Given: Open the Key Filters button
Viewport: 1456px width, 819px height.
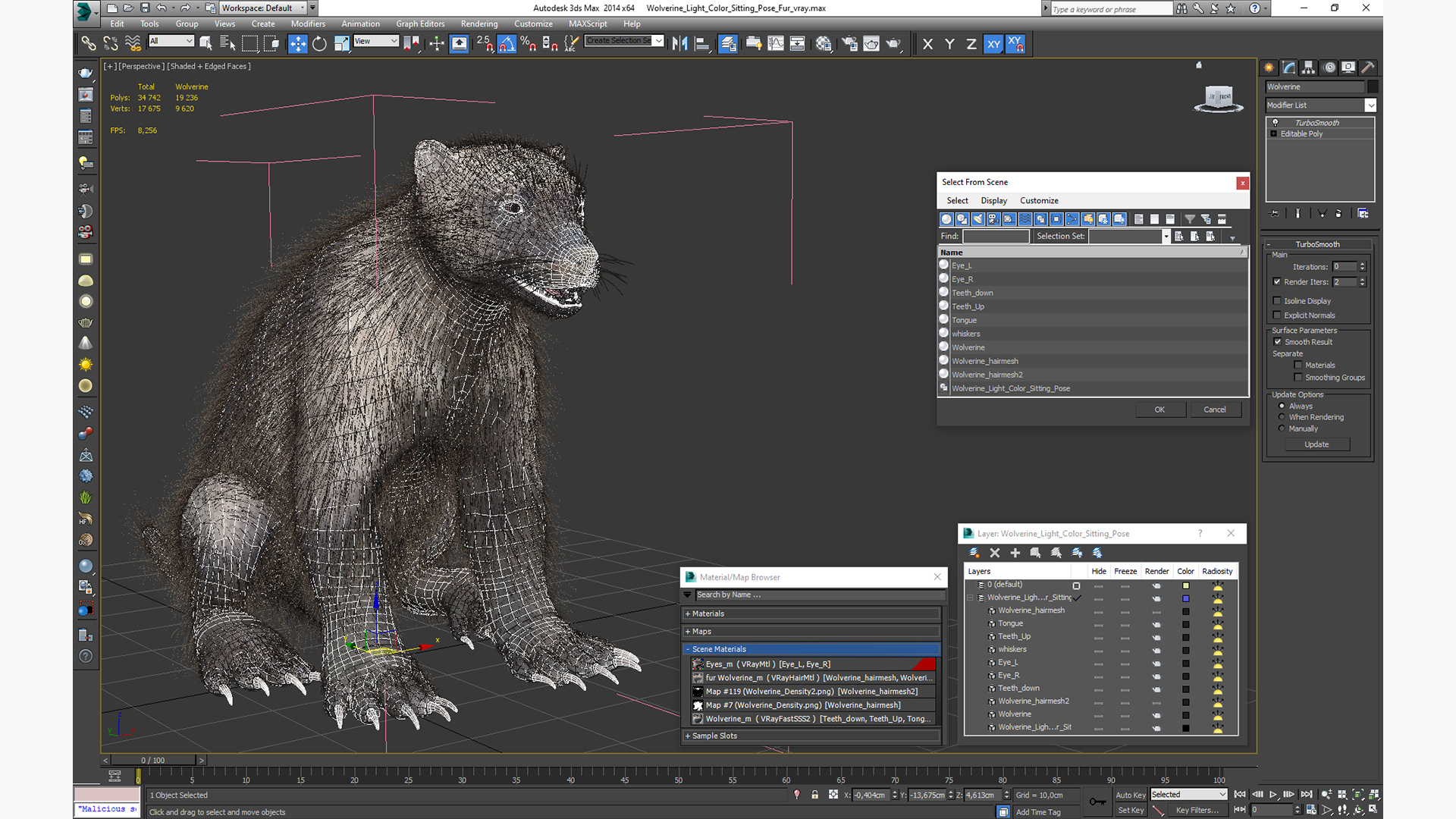Looking at the screenshot, I should [1197, 810].
